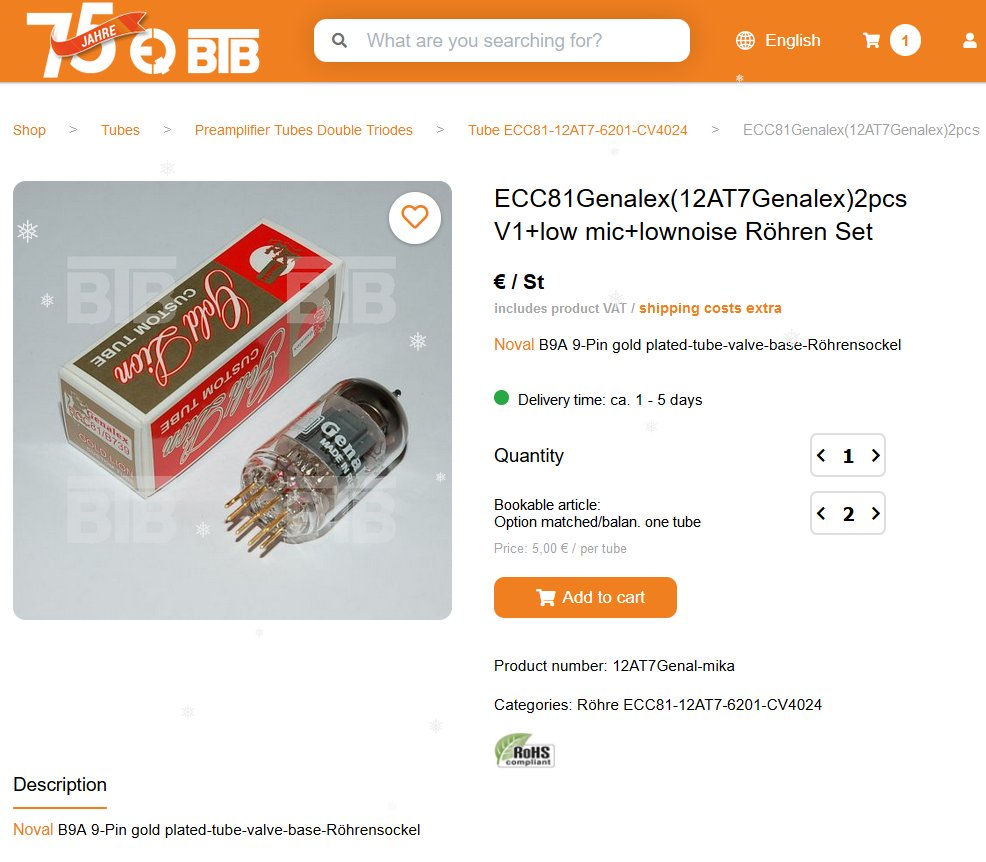
Task: Go to Tubes breadcrumb
Action: tap(120, 130)
